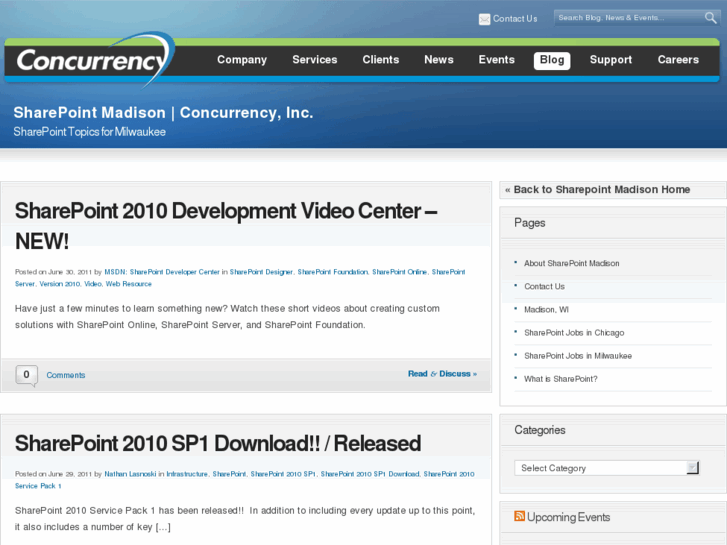Open the SharePoint Designer category link

tap(261, 272)
